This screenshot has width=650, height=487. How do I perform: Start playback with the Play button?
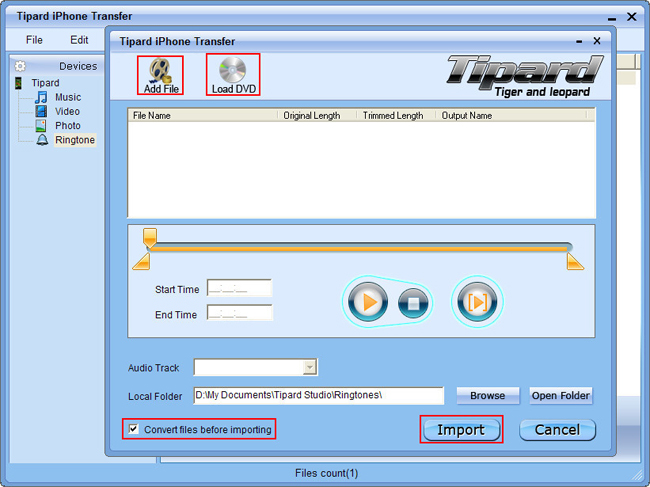(368, 302)
